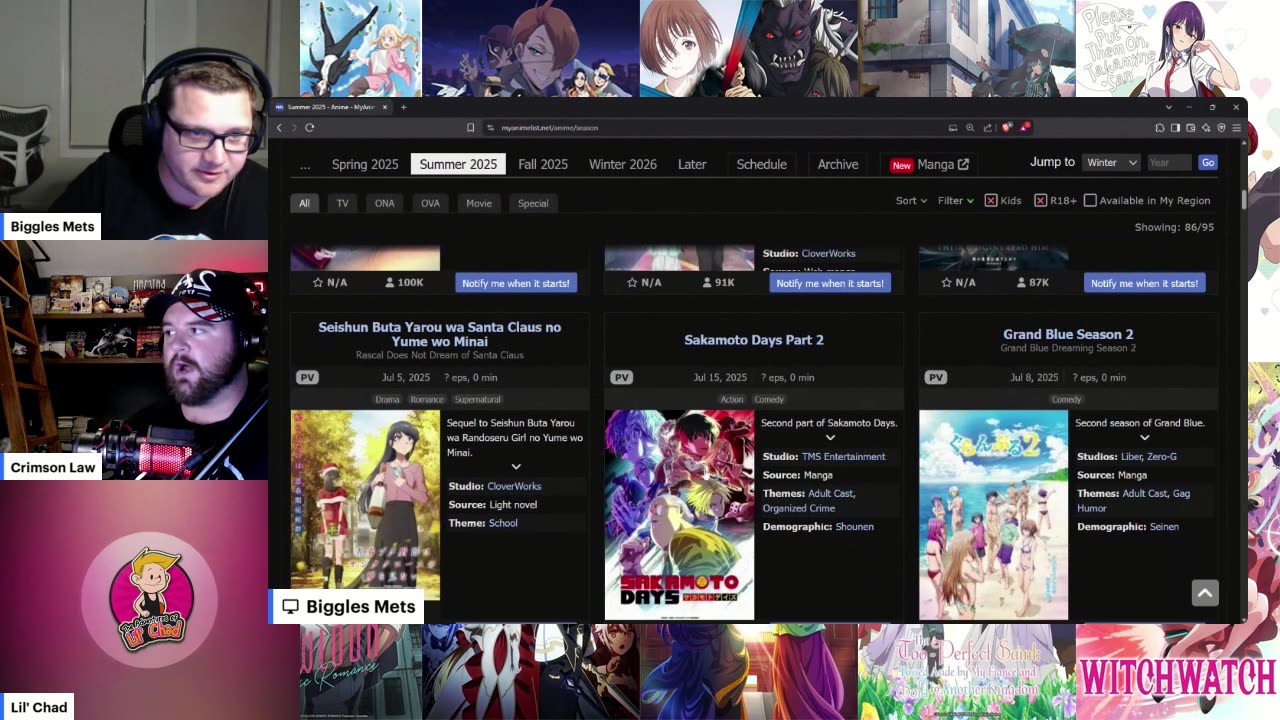This screenshot has height=720, width=1280.
Task: Click the members icon showing 91K
Action: click(707, 282)
